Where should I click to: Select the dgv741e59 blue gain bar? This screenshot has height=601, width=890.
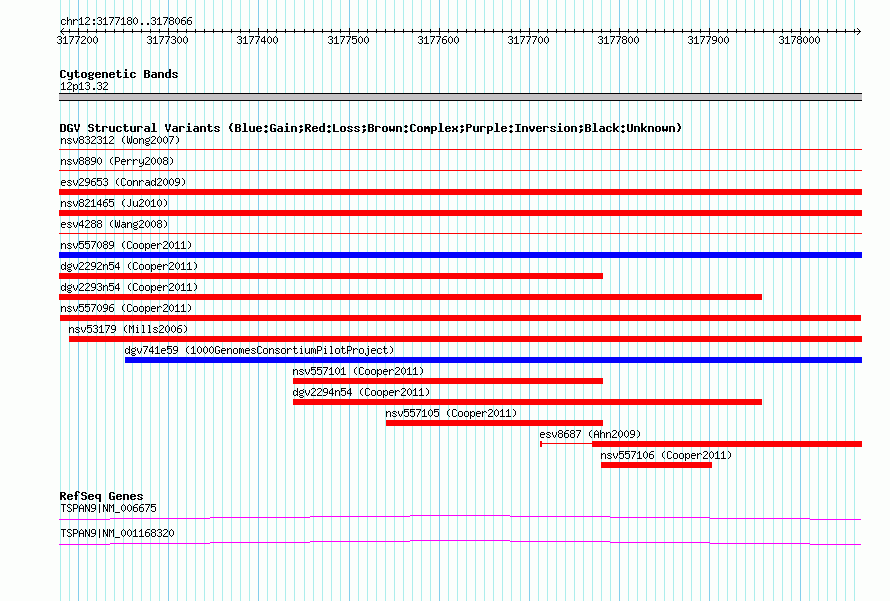[x=493, y=360]
